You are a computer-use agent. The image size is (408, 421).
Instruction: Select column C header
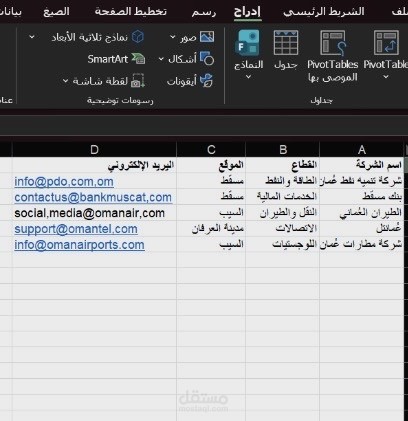(211, 150)
